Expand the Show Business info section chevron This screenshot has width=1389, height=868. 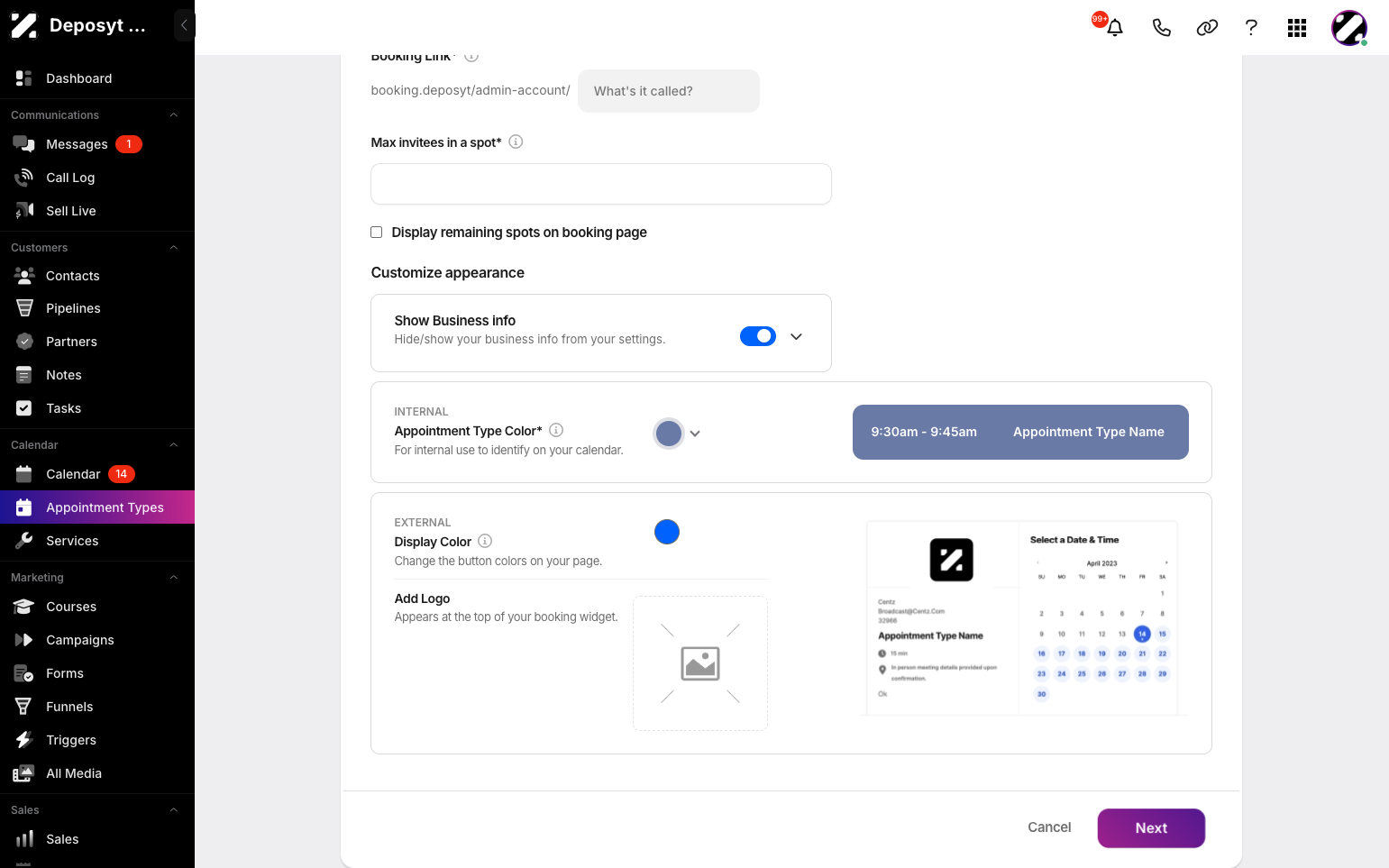pyautogui.click(x=796, y=336)
